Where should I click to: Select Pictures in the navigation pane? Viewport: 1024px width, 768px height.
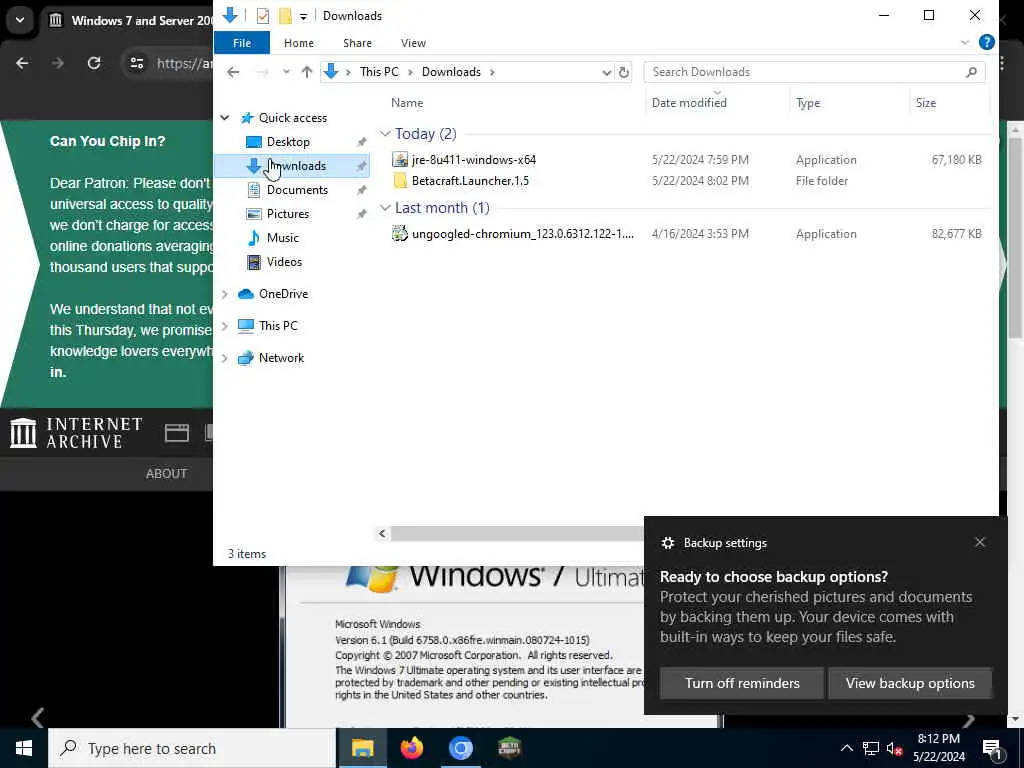[287, 214]
